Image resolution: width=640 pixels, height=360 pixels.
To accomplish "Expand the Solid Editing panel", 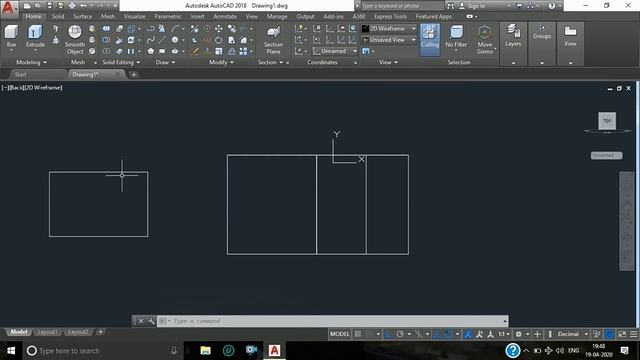I will pos(121,62).
